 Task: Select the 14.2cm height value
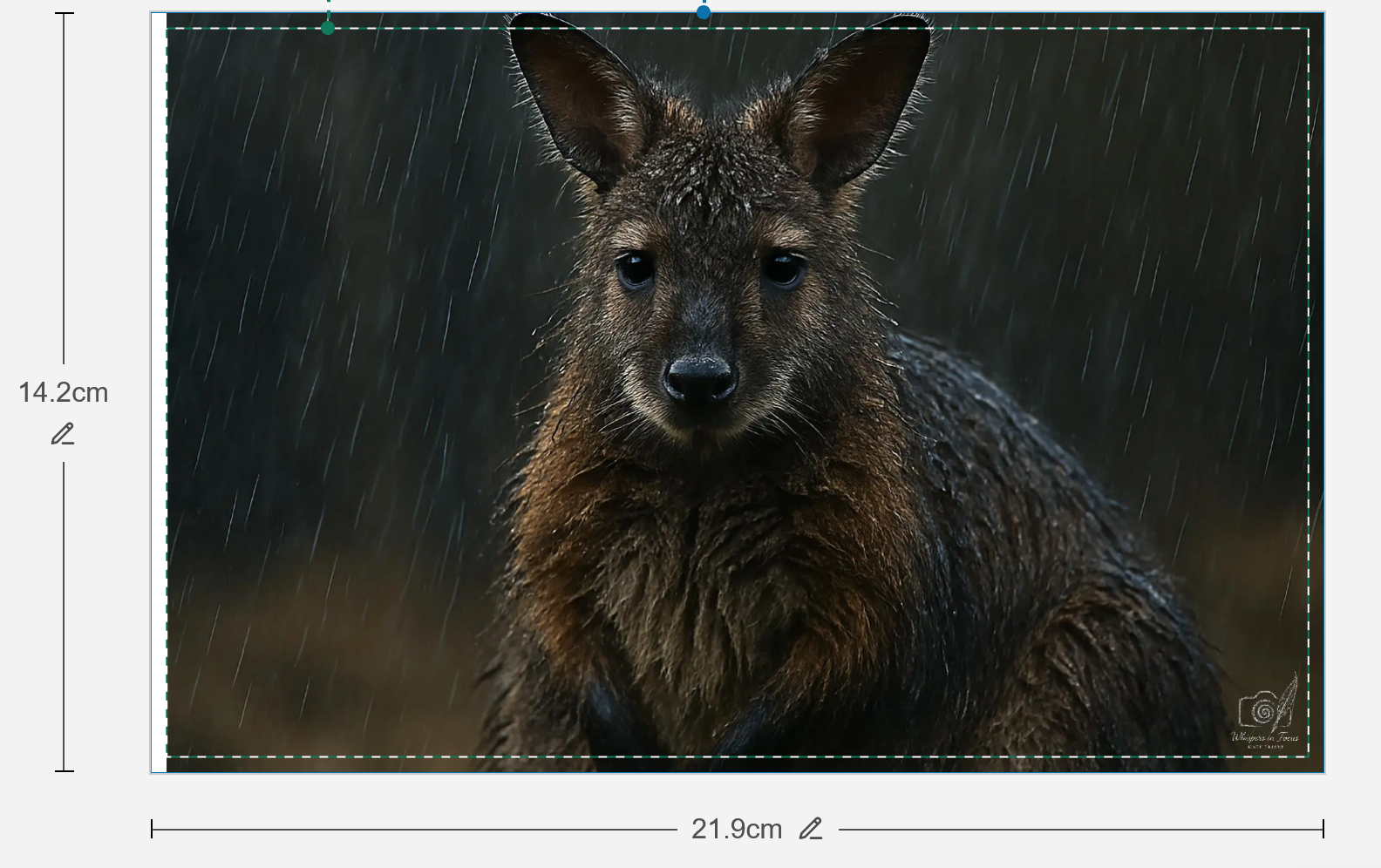[64, 393]
